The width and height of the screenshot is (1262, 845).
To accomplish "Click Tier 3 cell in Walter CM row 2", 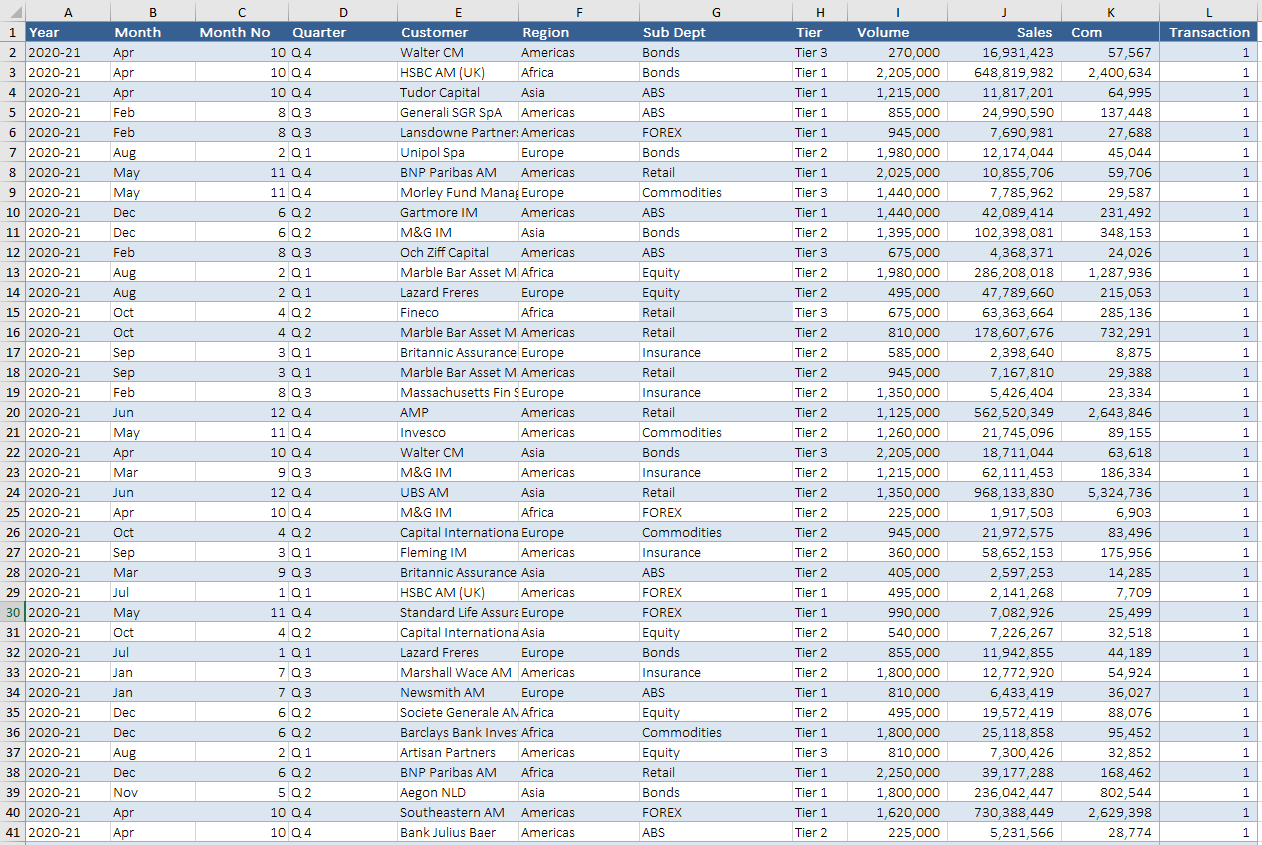I will tap(819, 52).
